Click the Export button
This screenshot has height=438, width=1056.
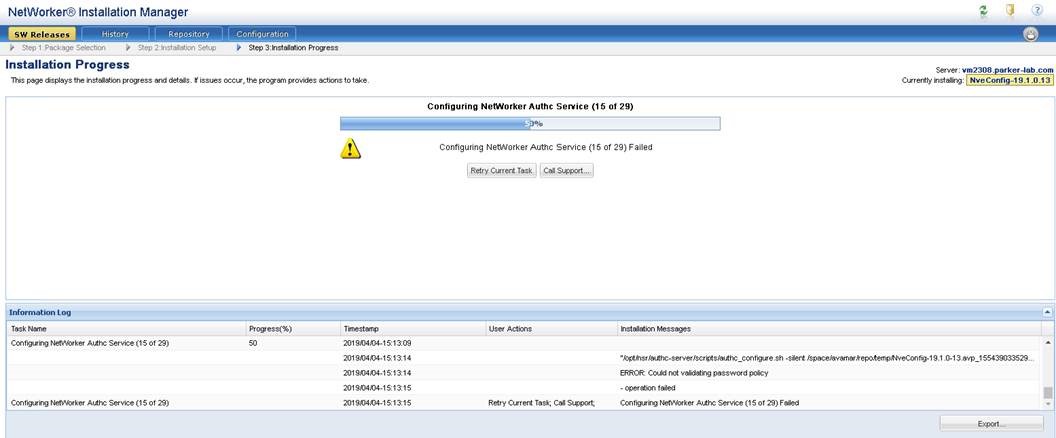pos(991,424)
